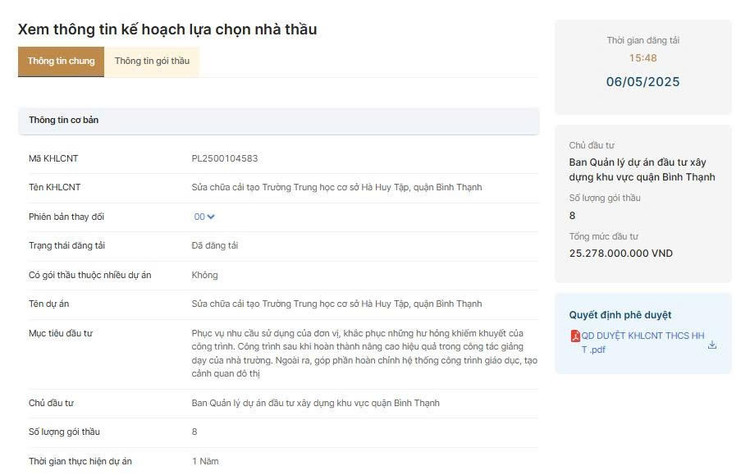
Task: Click the page title heading
Action: [167, 30]
